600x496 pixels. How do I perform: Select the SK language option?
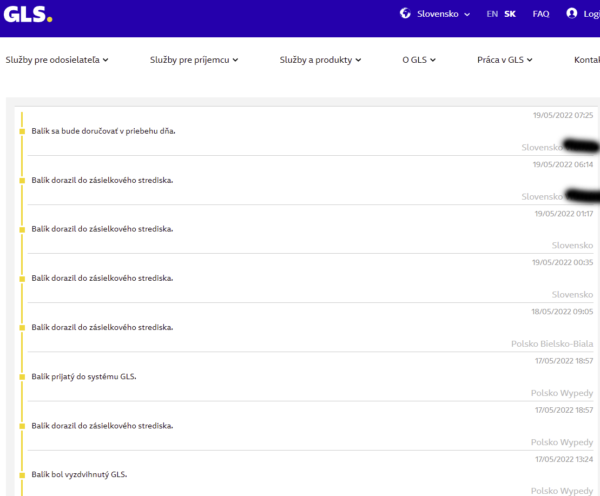510,14
